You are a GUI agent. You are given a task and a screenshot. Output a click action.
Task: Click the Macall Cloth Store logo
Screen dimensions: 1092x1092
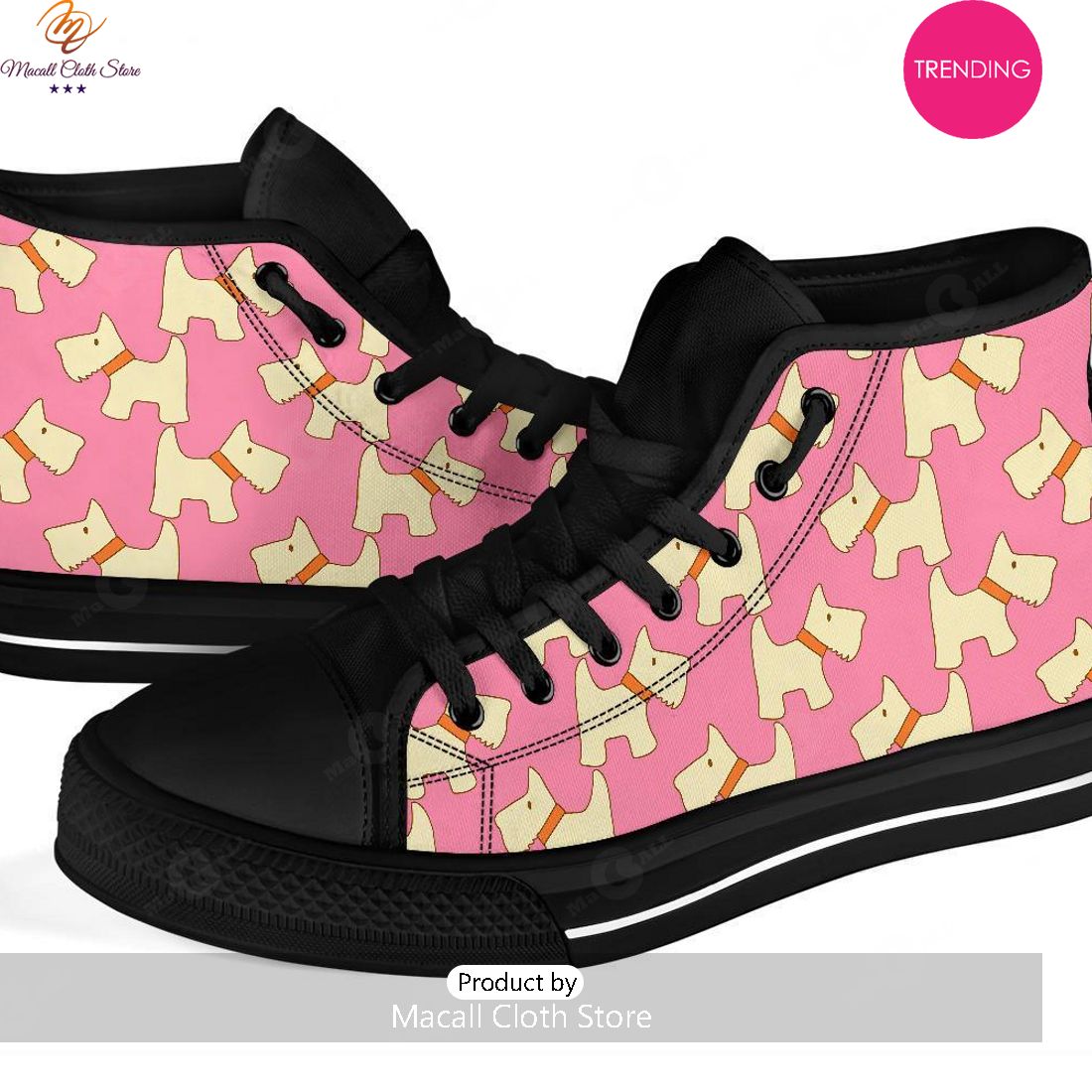click(70, 48)
